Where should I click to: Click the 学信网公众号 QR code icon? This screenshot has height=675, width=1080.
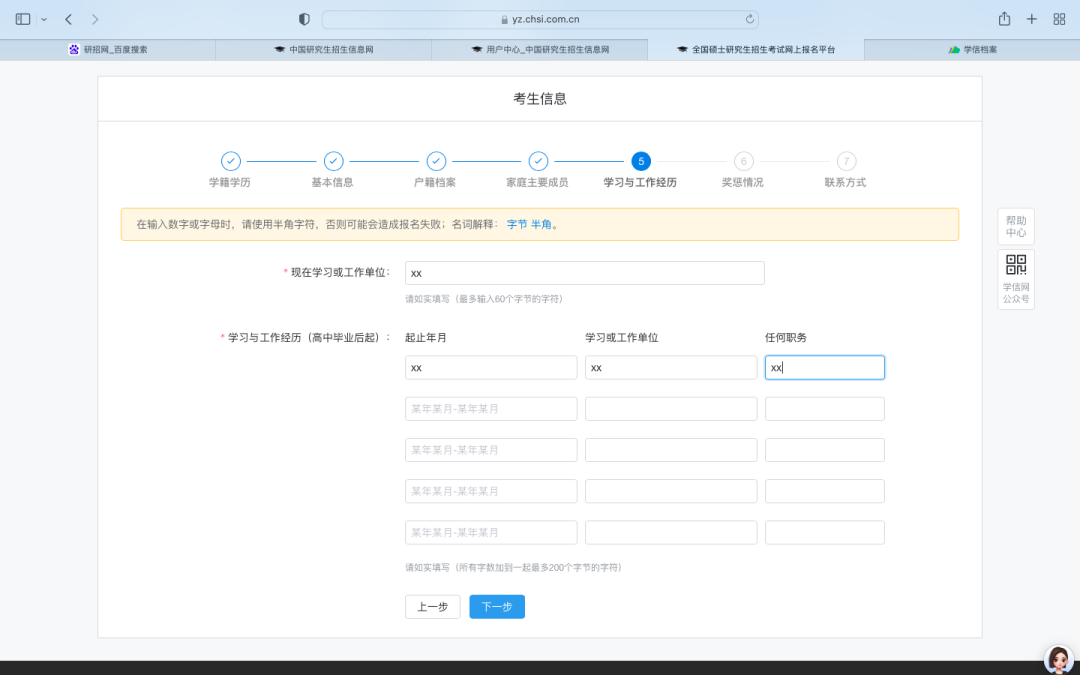tap(1015, 265)
